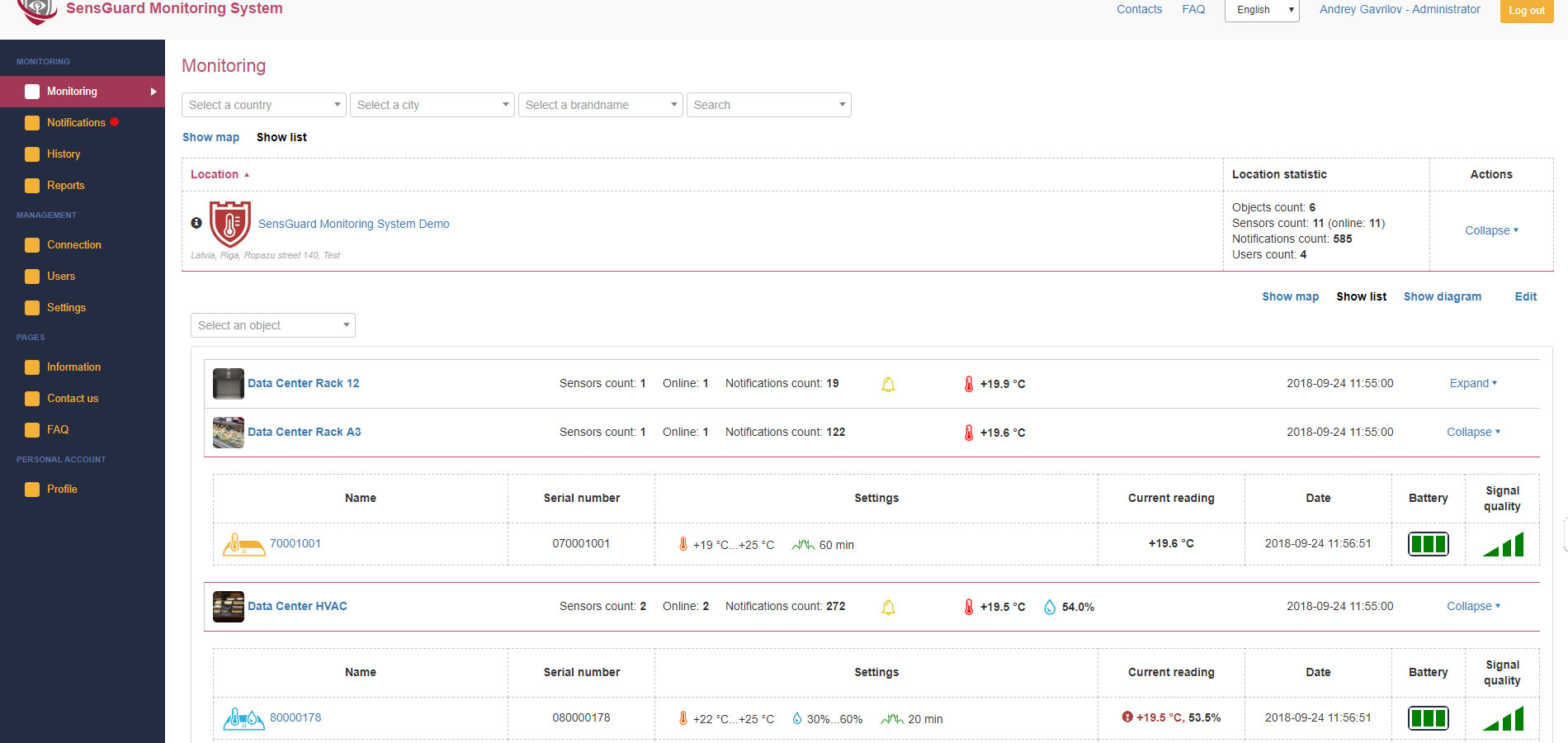
Task: Open the Contacts link in header
Action: click(1139, 9)
